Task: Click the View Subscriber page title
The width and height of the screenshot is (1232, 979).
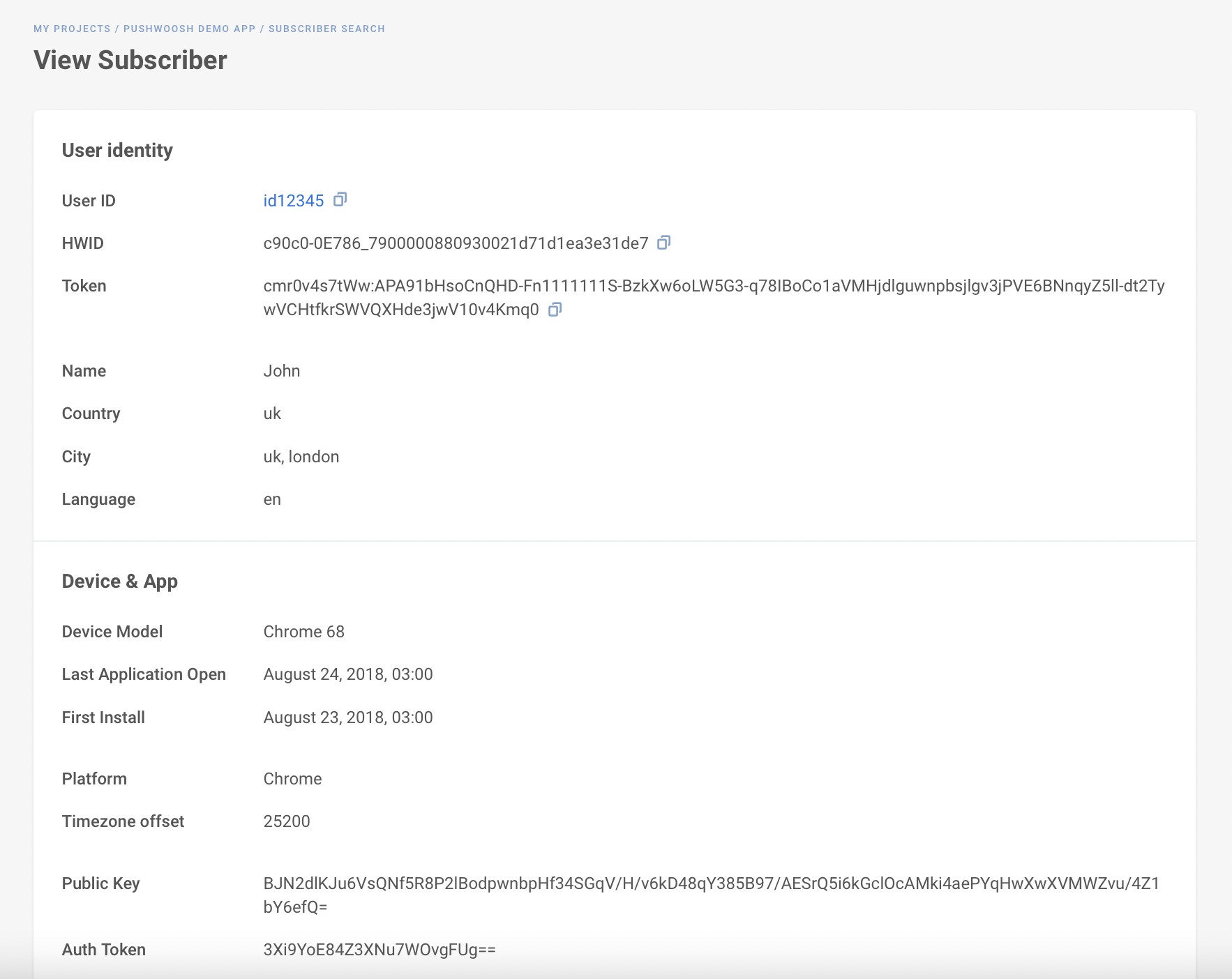Action: pos(130,60)
